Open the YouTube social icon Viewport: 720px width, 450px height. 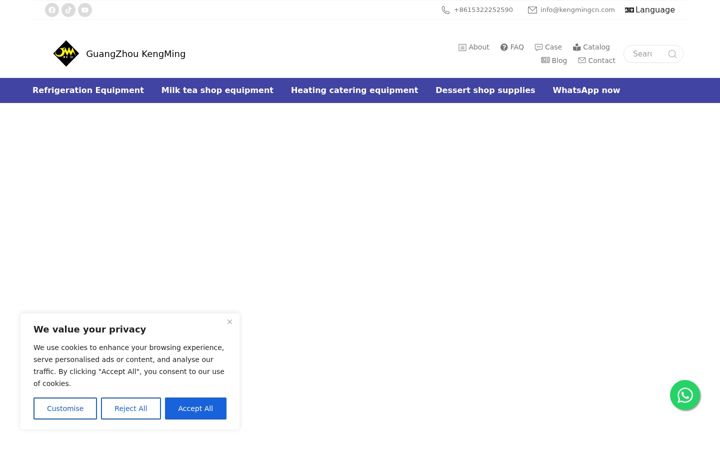(85, 10)
